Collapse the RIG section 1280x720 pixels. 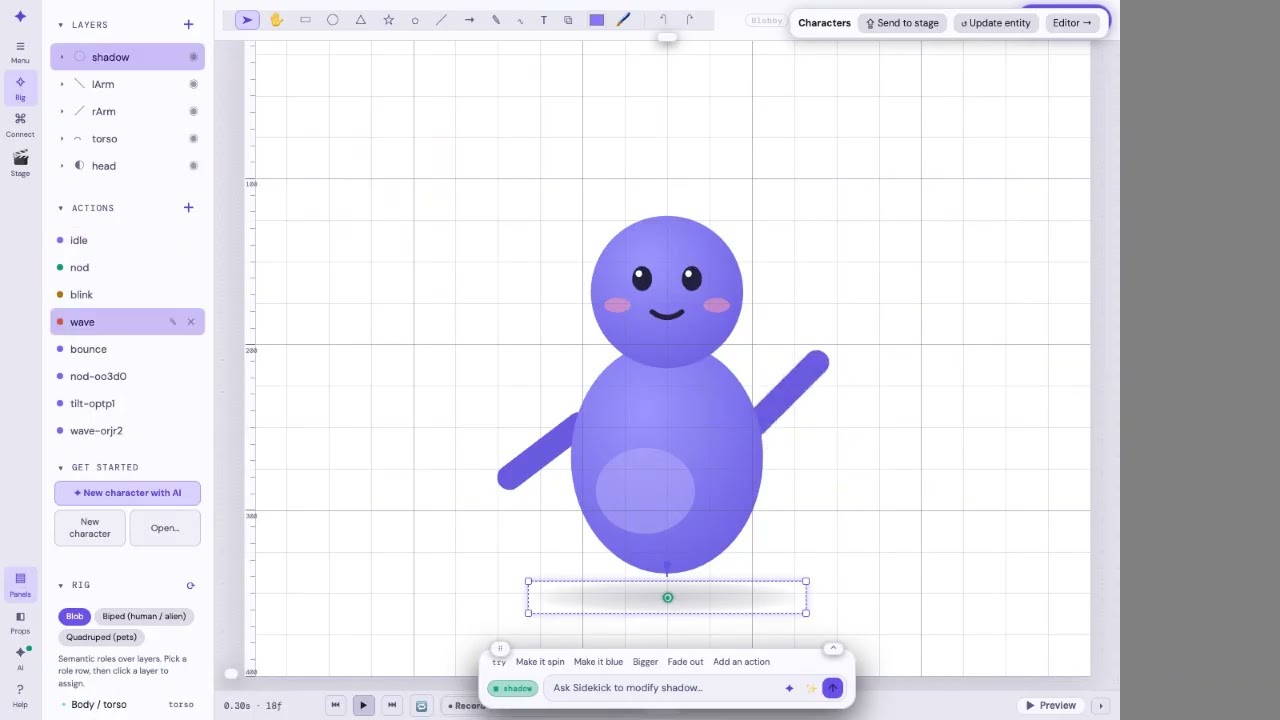61,585
